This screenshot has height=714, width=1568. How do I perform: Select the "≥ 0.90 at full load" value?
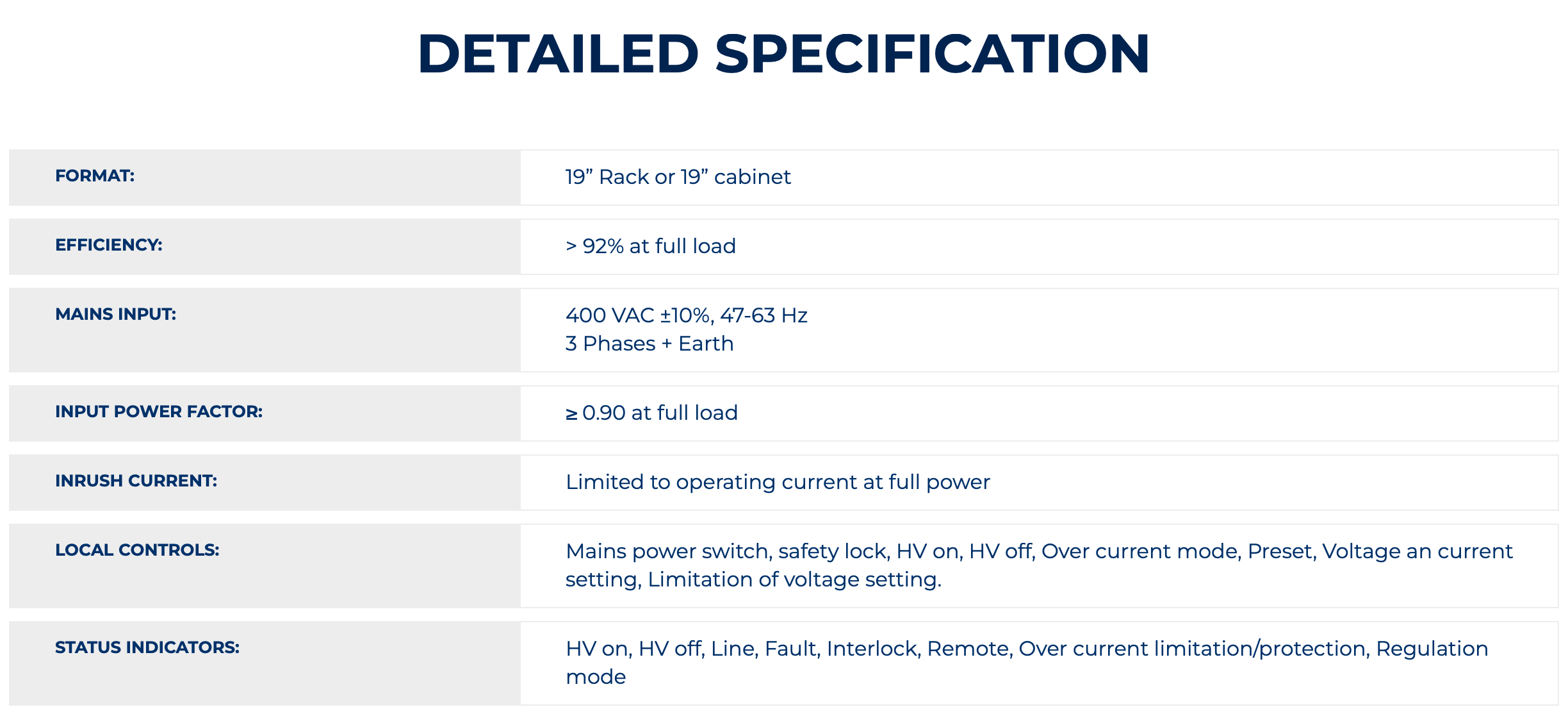point(651,413)
